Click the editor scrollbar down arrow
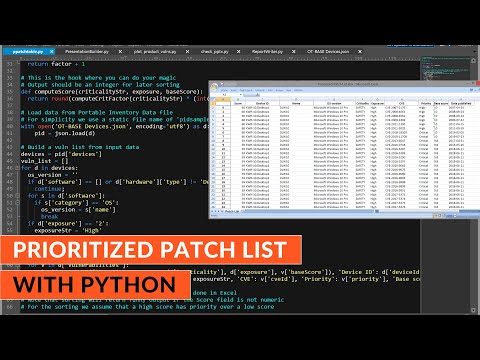 click(473, 310)
